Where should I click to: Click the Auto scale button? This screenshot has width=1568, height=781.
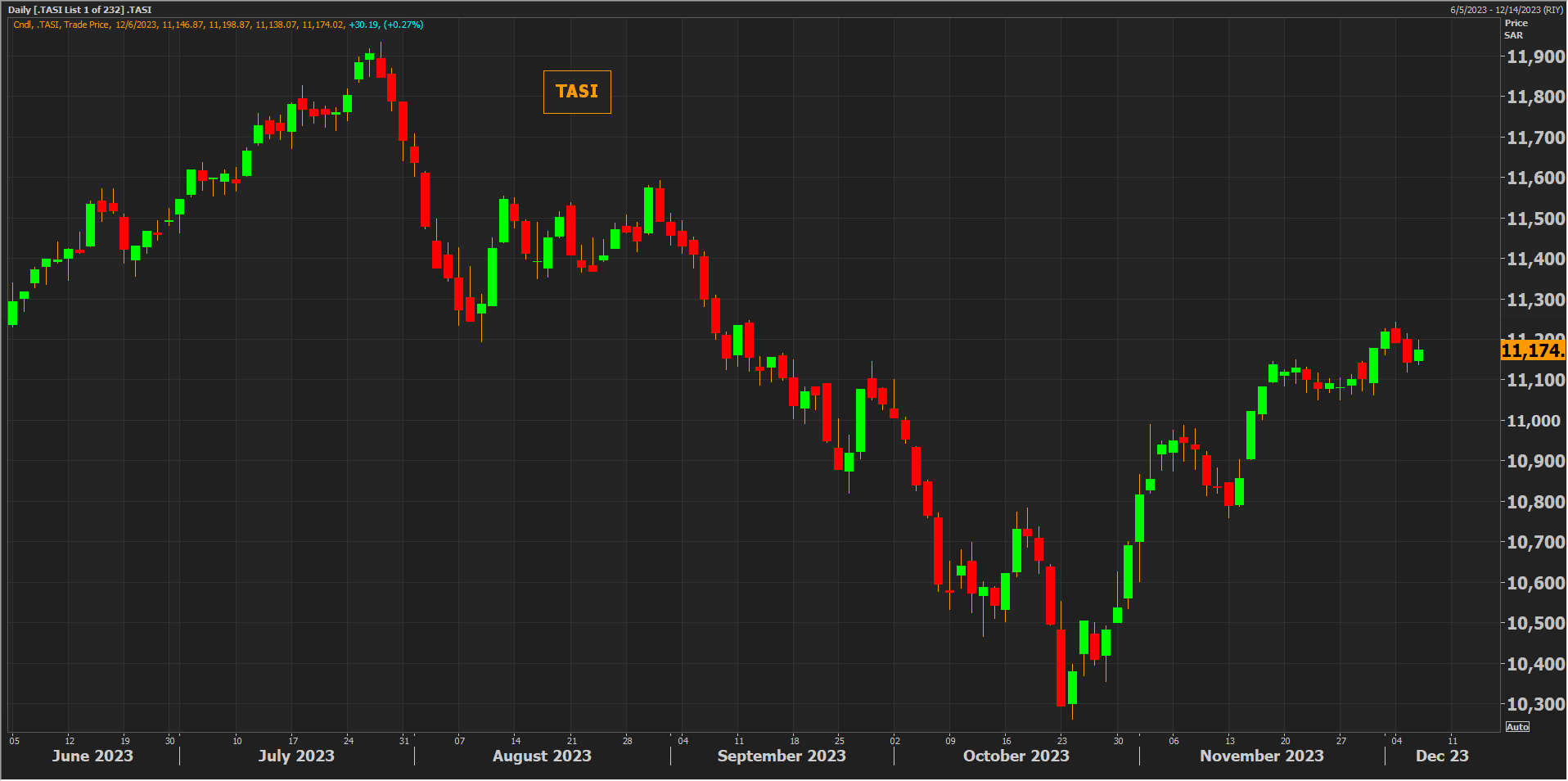pos(1516,727)
